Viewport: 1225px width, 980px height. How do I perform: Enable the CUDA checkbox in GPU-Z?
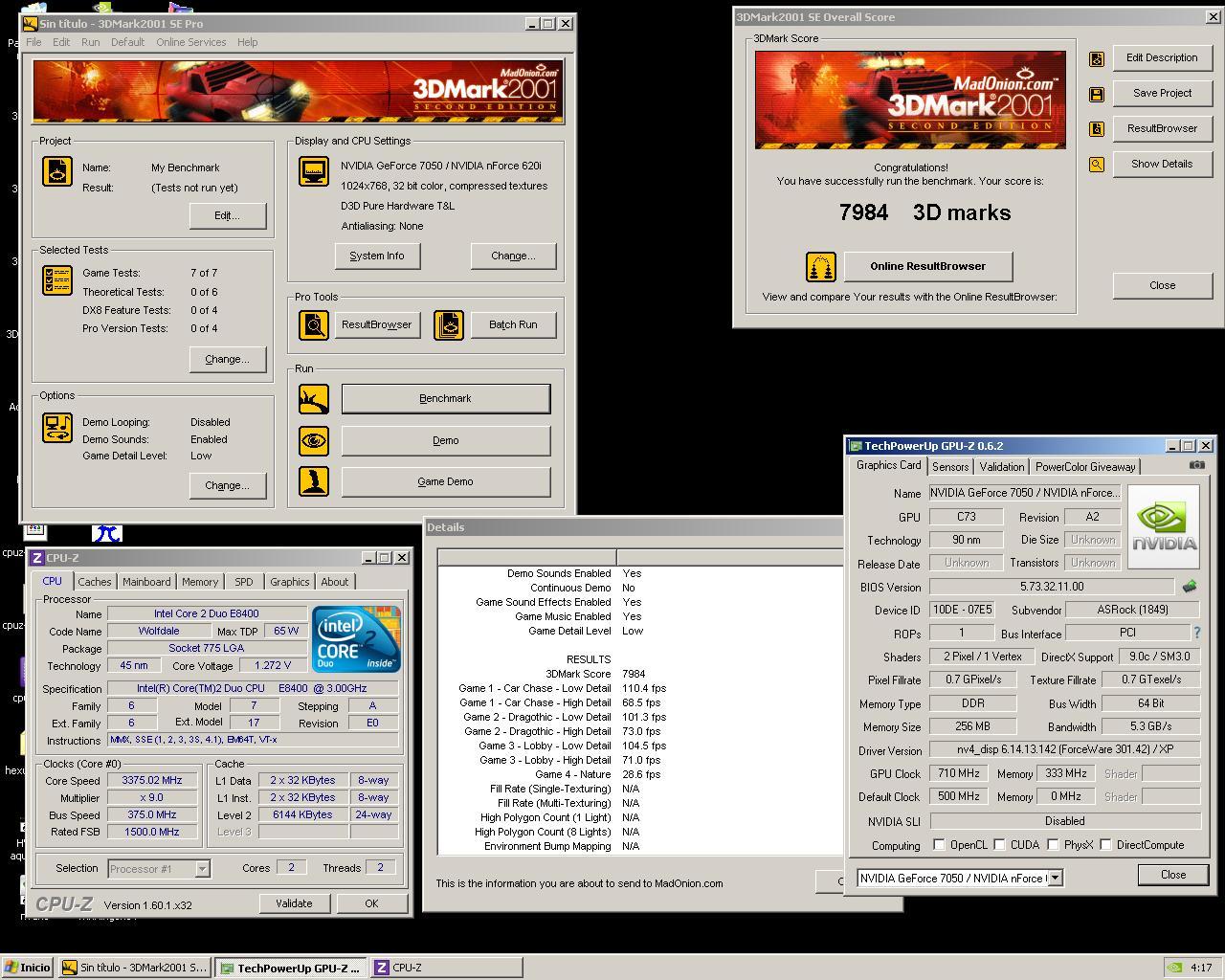(999, 845)
